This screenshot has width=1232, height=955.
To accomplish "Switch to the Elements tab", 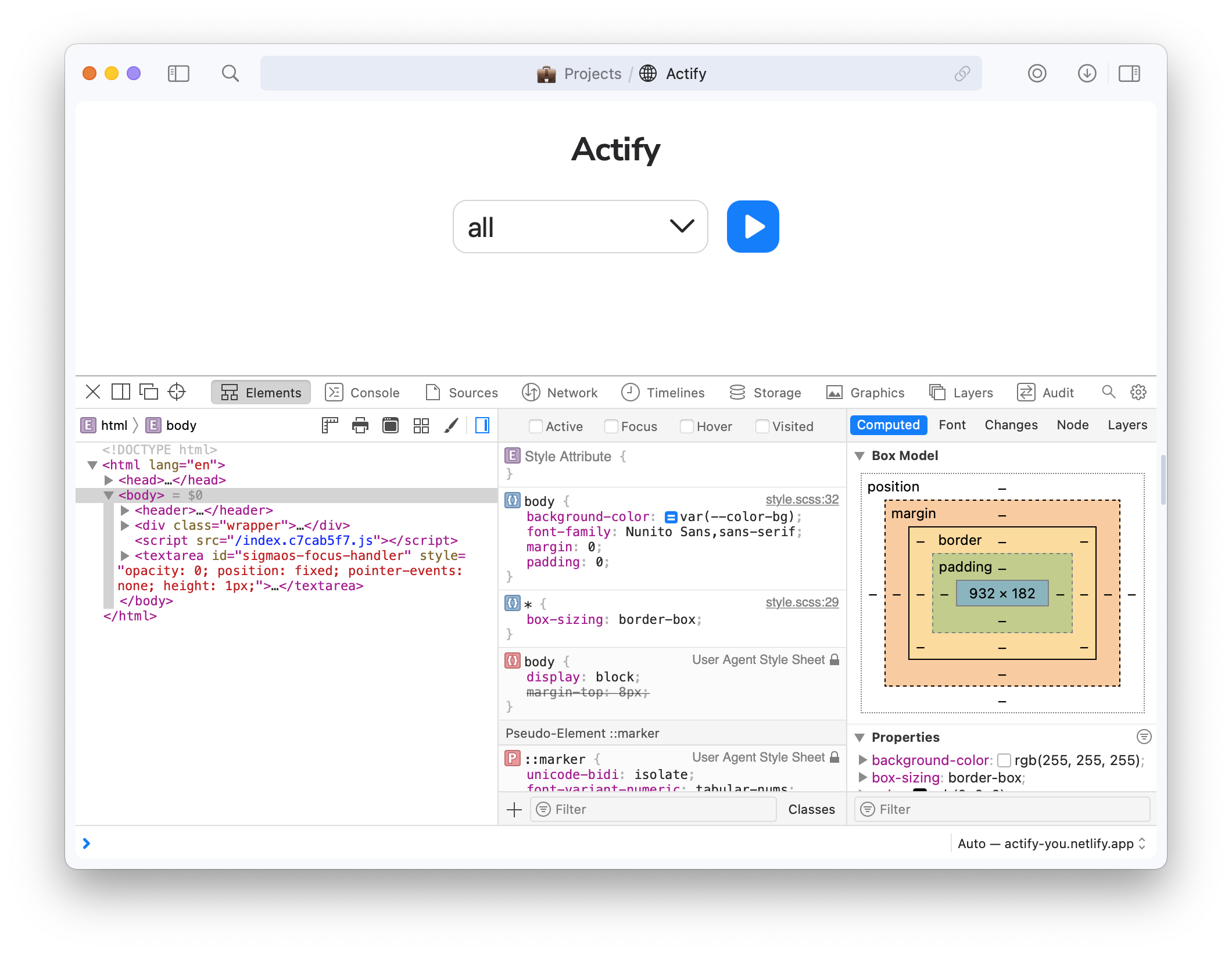I will (261, 393).
